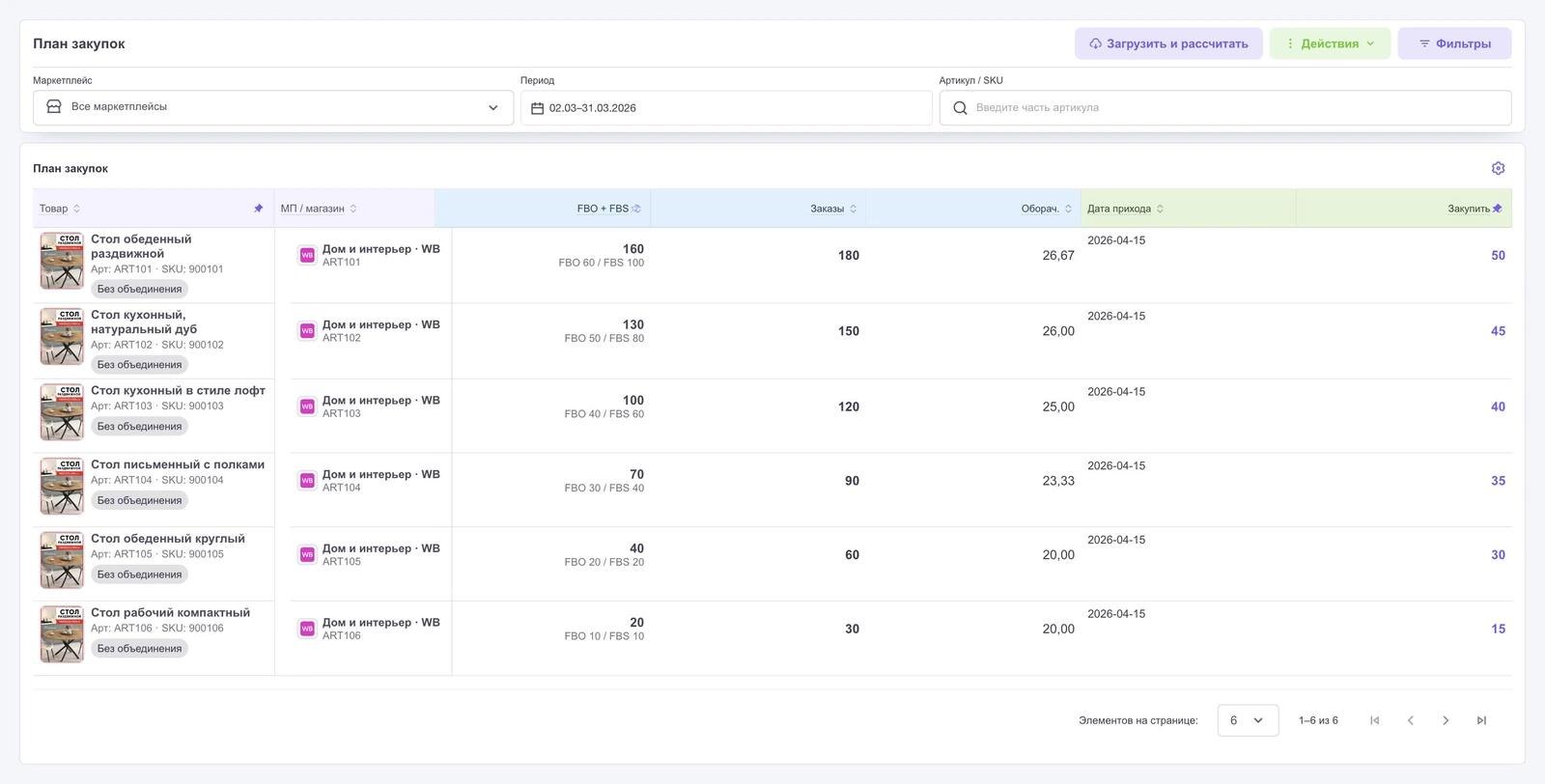This screenshot has width=1545, height=784.
Task: Click purchase quantity 15 for ART106
Action: (x=1498, y=629)
